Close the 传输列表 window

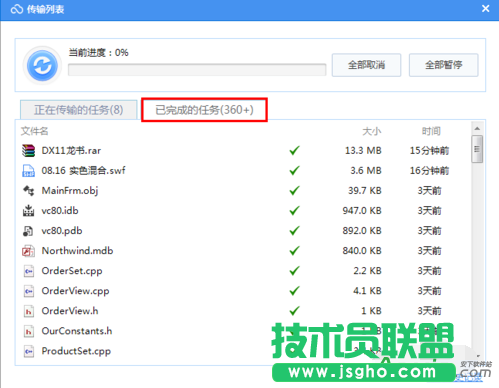(x=486, y=9)
